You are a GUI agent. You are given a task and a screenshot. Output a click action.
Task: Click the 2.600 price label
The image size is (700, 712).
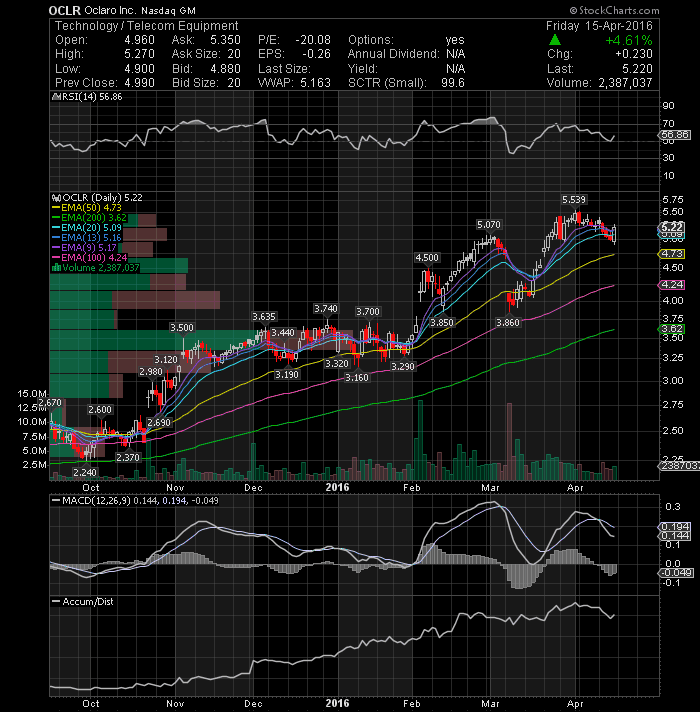(x=100, y=410)
